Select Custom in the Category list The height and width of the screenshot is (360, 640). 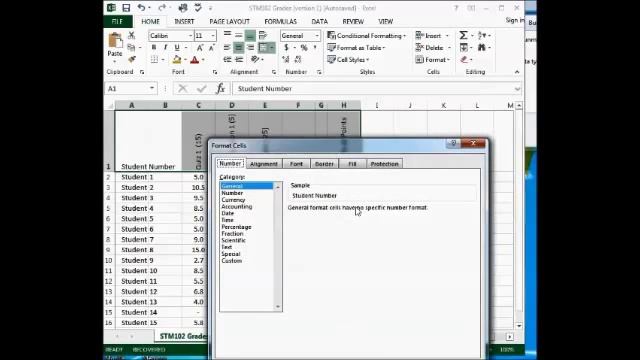point(231,260)
